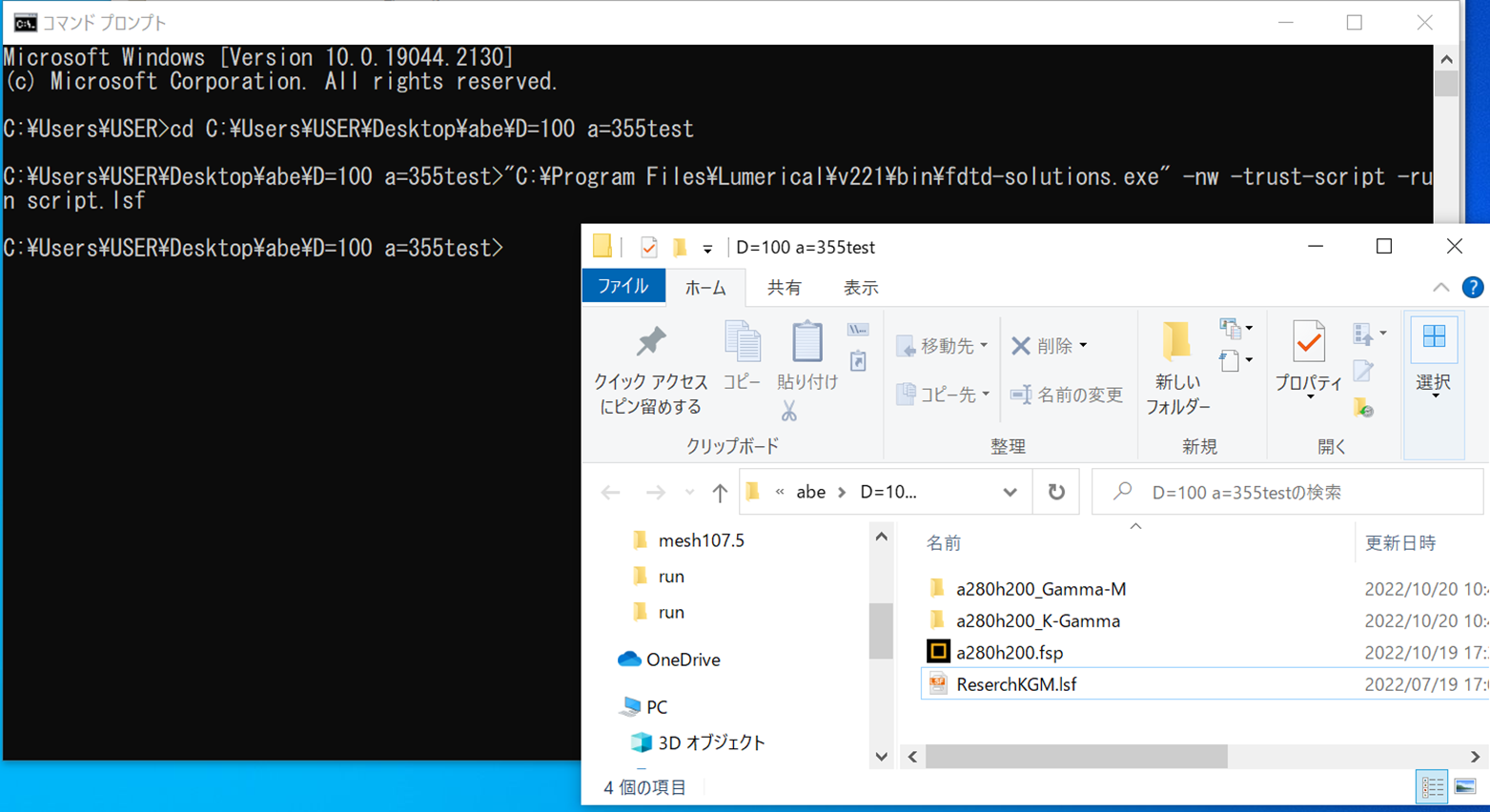Click the navigation pane up scroll arrow
Image resolution: width=1490 pixels, height=812 pixels.
[x=882, y=538]
